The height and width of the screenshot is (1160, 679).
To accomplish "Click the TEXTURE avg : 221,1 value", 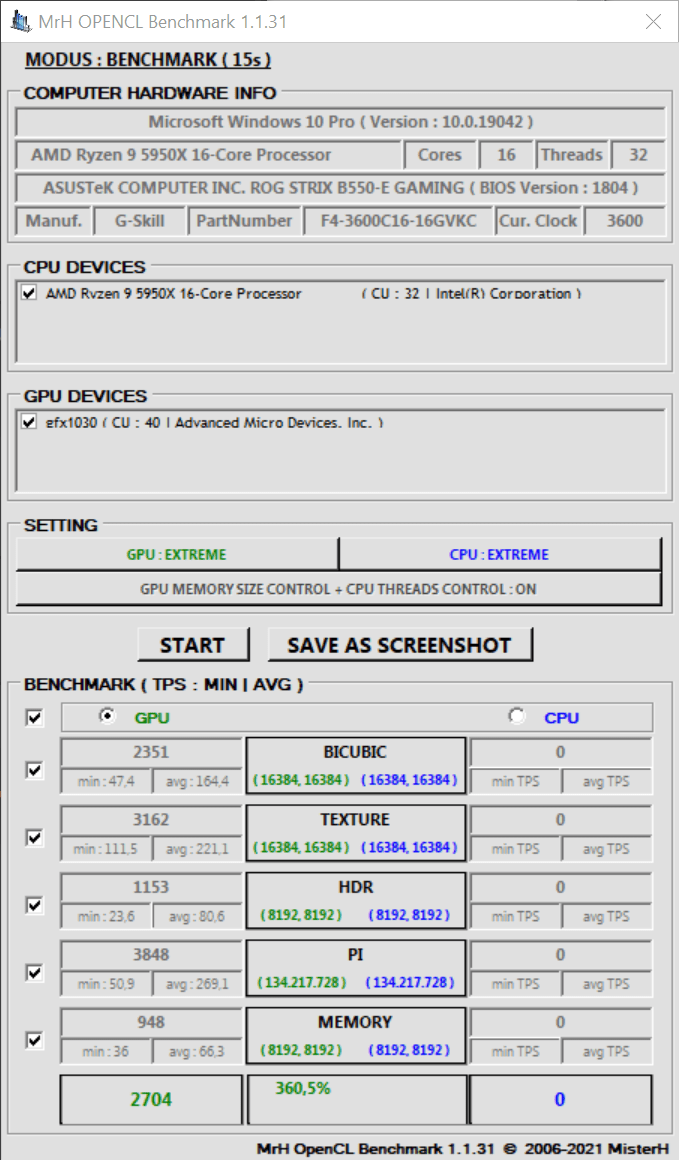I will coord(197,849).
